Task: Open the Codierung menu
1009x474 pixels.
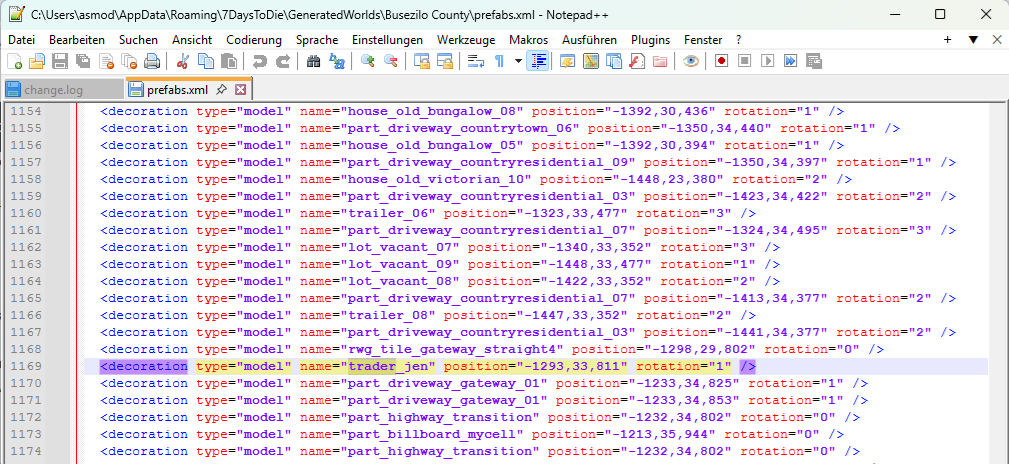Action: [254, 39]
